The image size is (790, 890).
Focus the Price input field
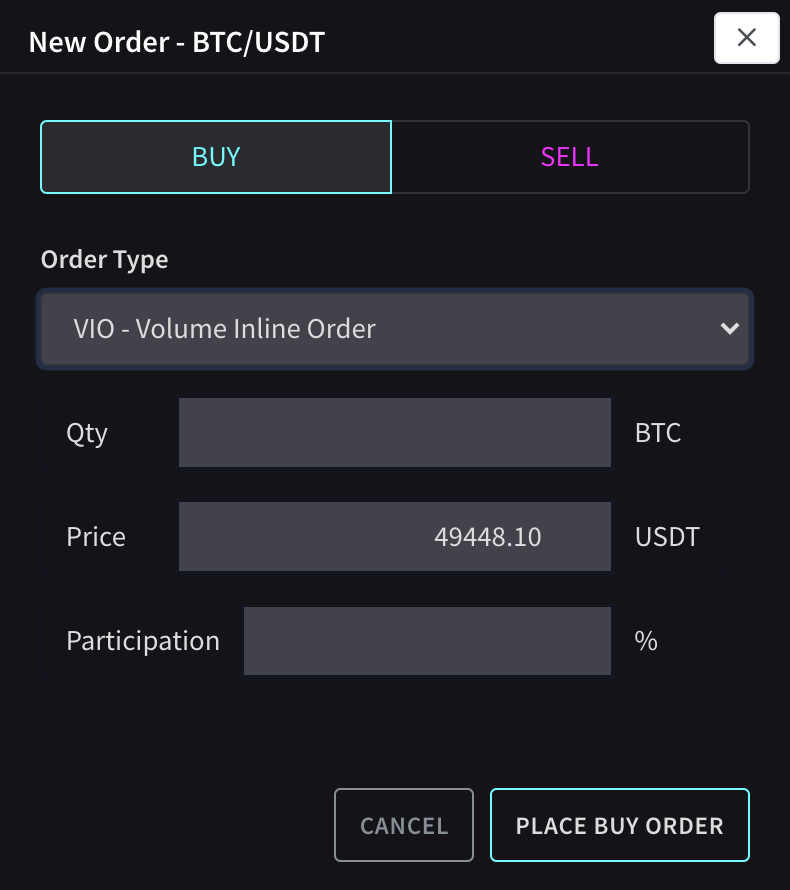point(394,537)
